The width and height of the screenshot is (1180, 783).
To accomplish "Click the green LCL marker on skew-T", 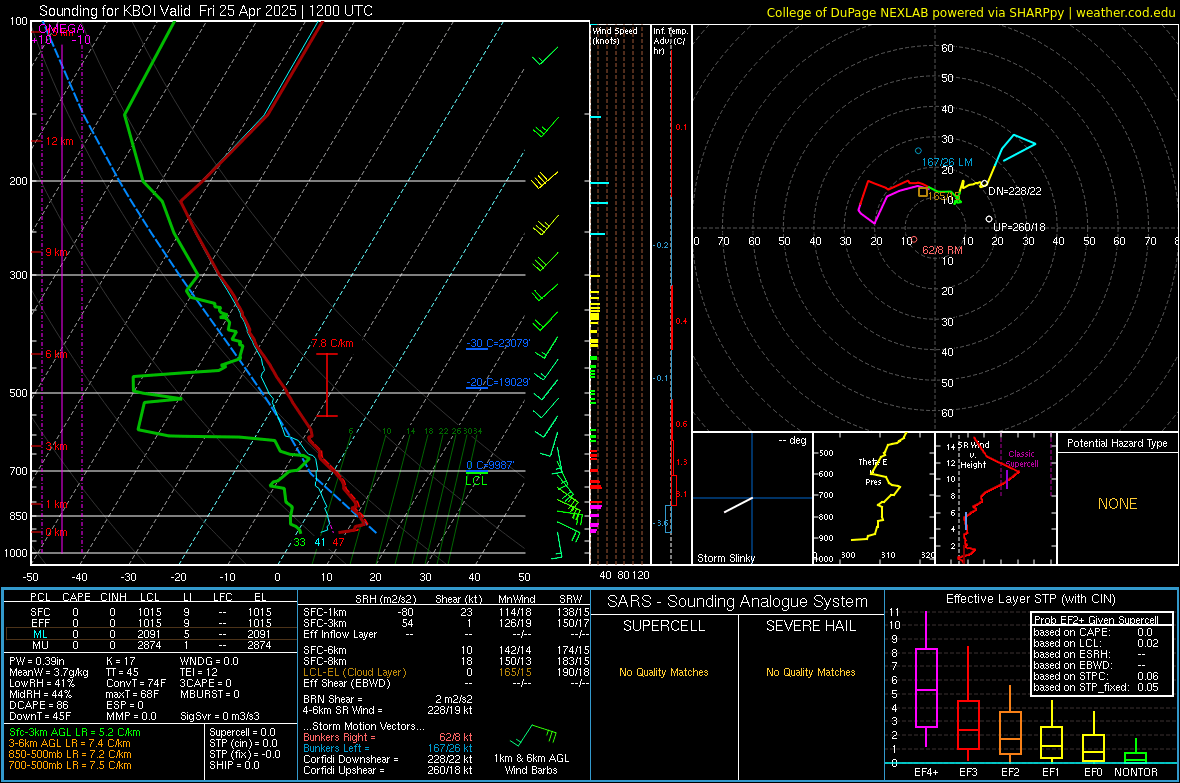I will (x=476, y=480).
